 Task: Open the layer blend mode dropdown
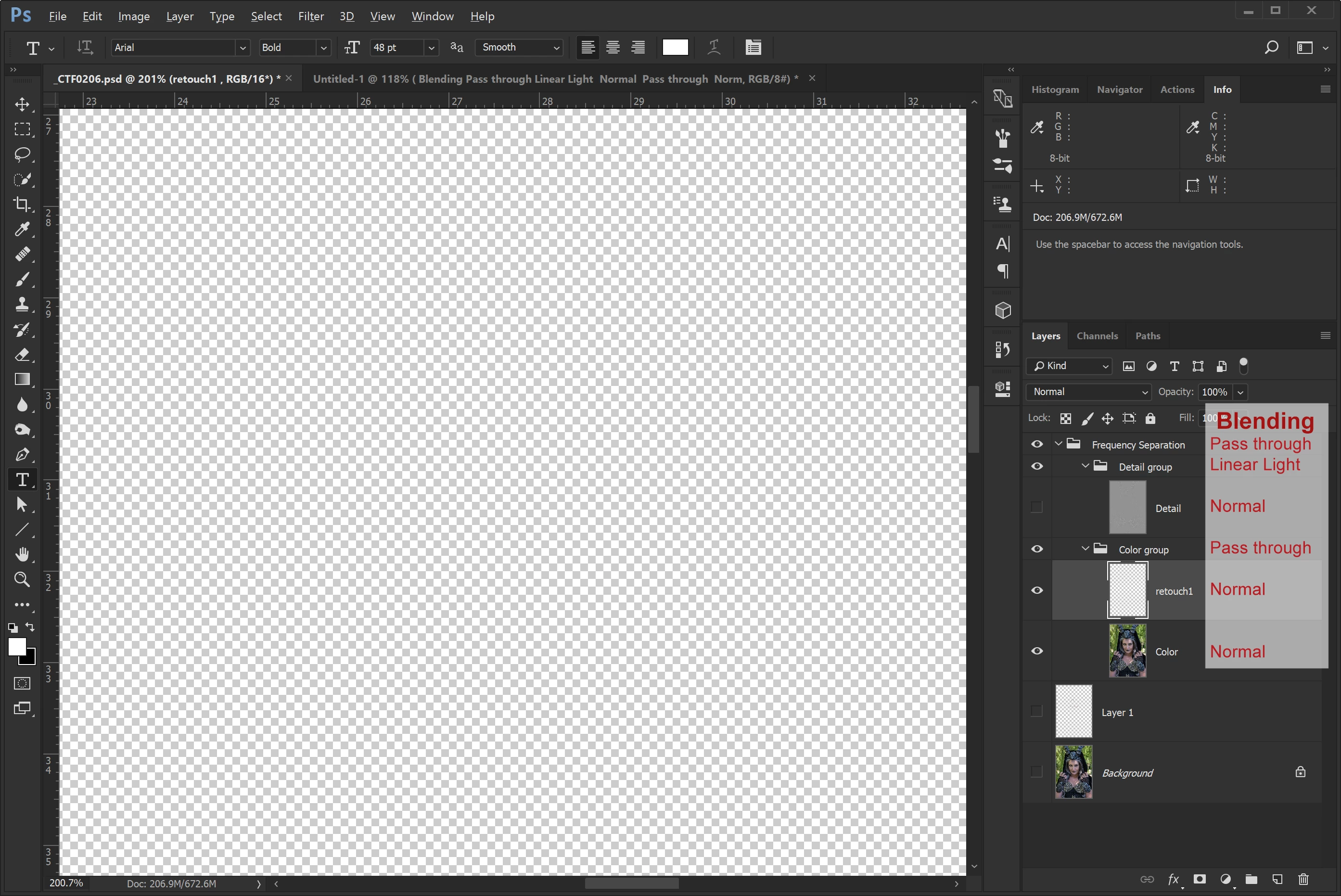coord(1088,391)
